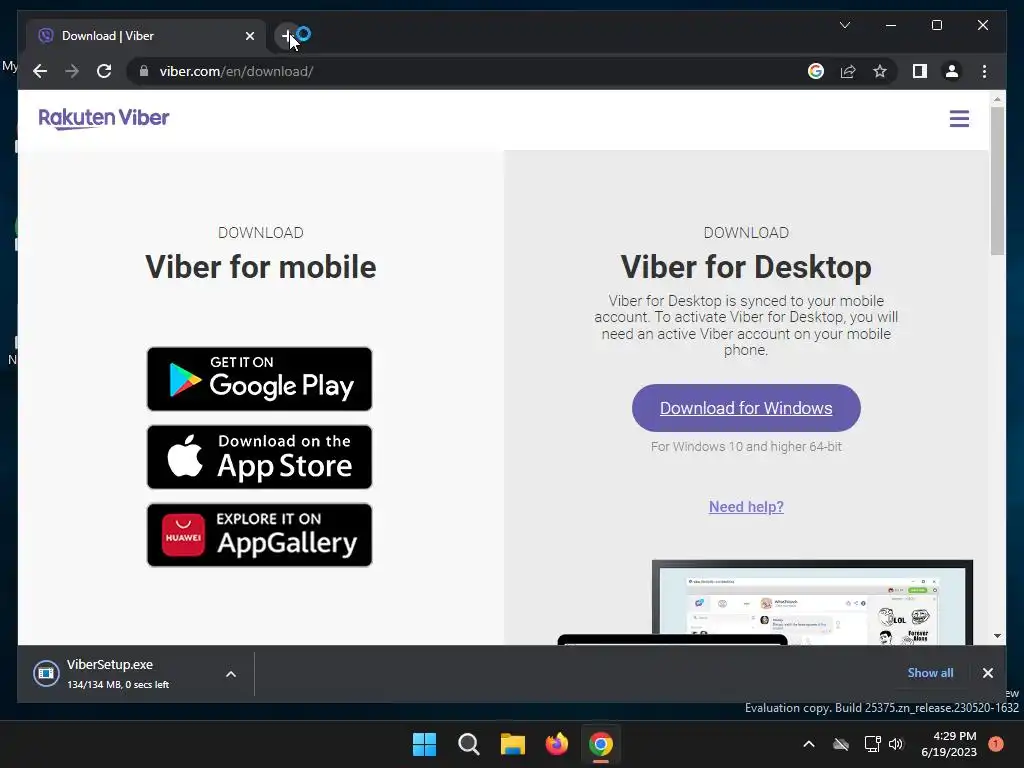This screenshot has width=1024, height=768.
Task: Open the Windows Start menu
Action: pos(424,744)
